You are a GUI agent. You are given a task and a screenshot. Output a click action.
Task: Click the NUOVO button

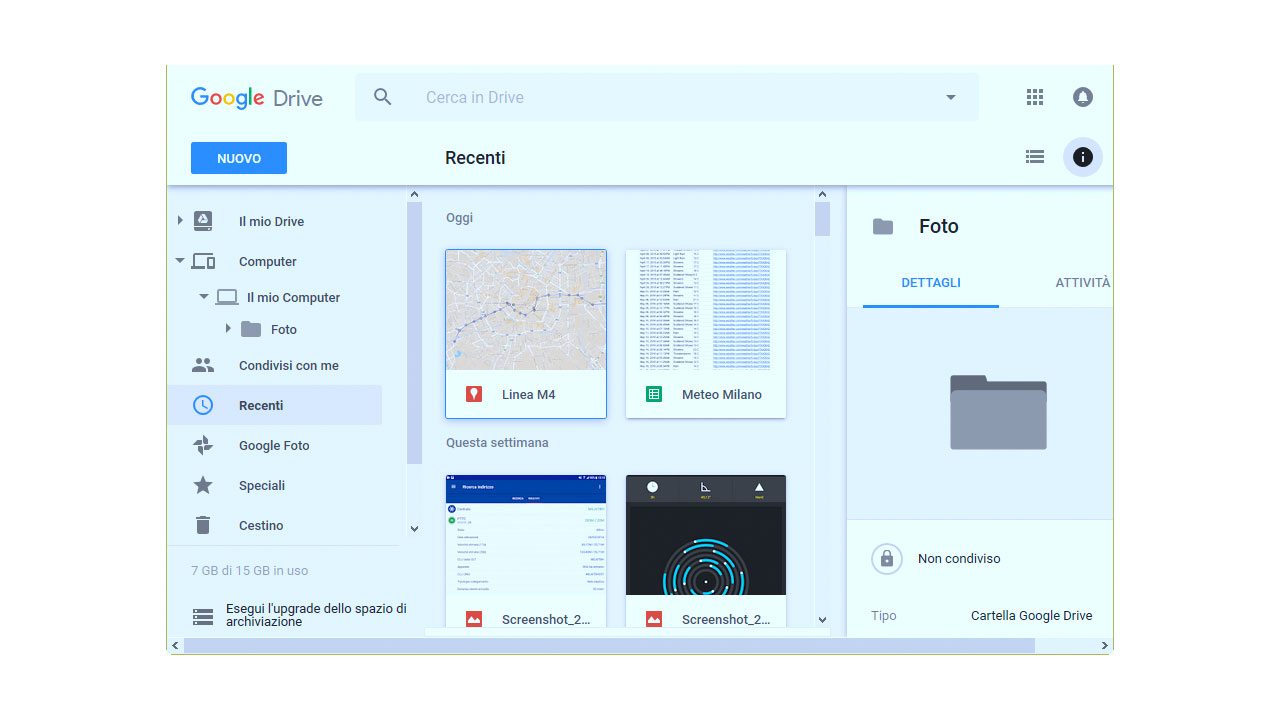tap(239, 158)
